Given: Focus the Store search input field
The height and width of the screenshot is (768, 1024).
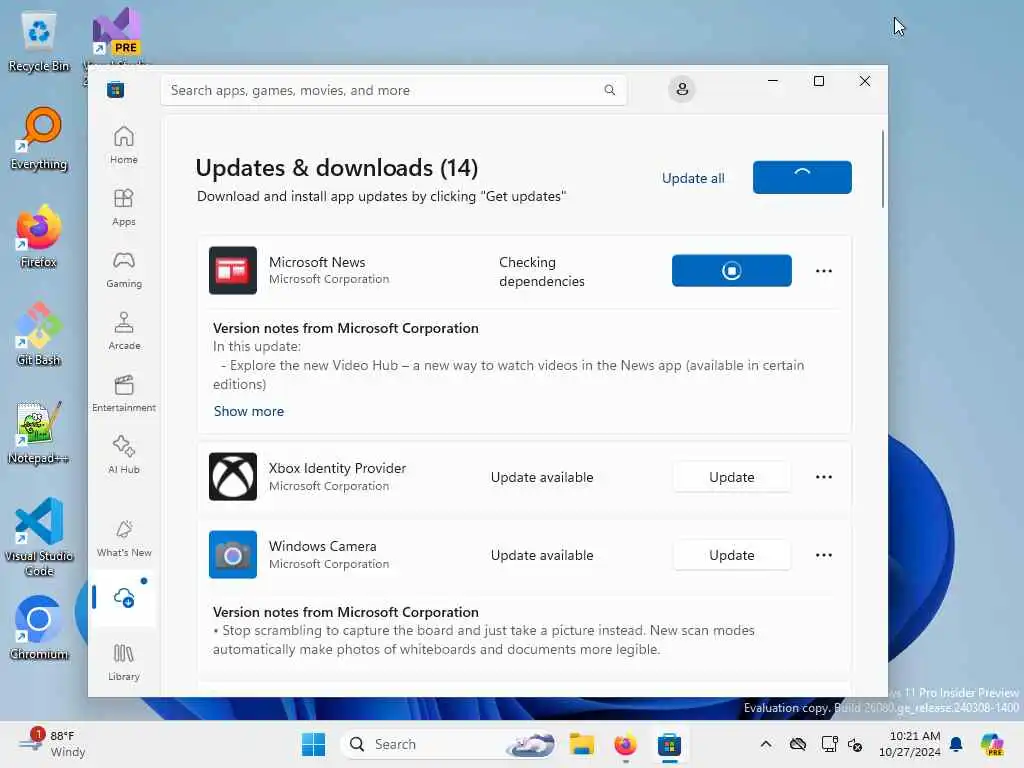Looking at the screenshot, I should [393, 90].
